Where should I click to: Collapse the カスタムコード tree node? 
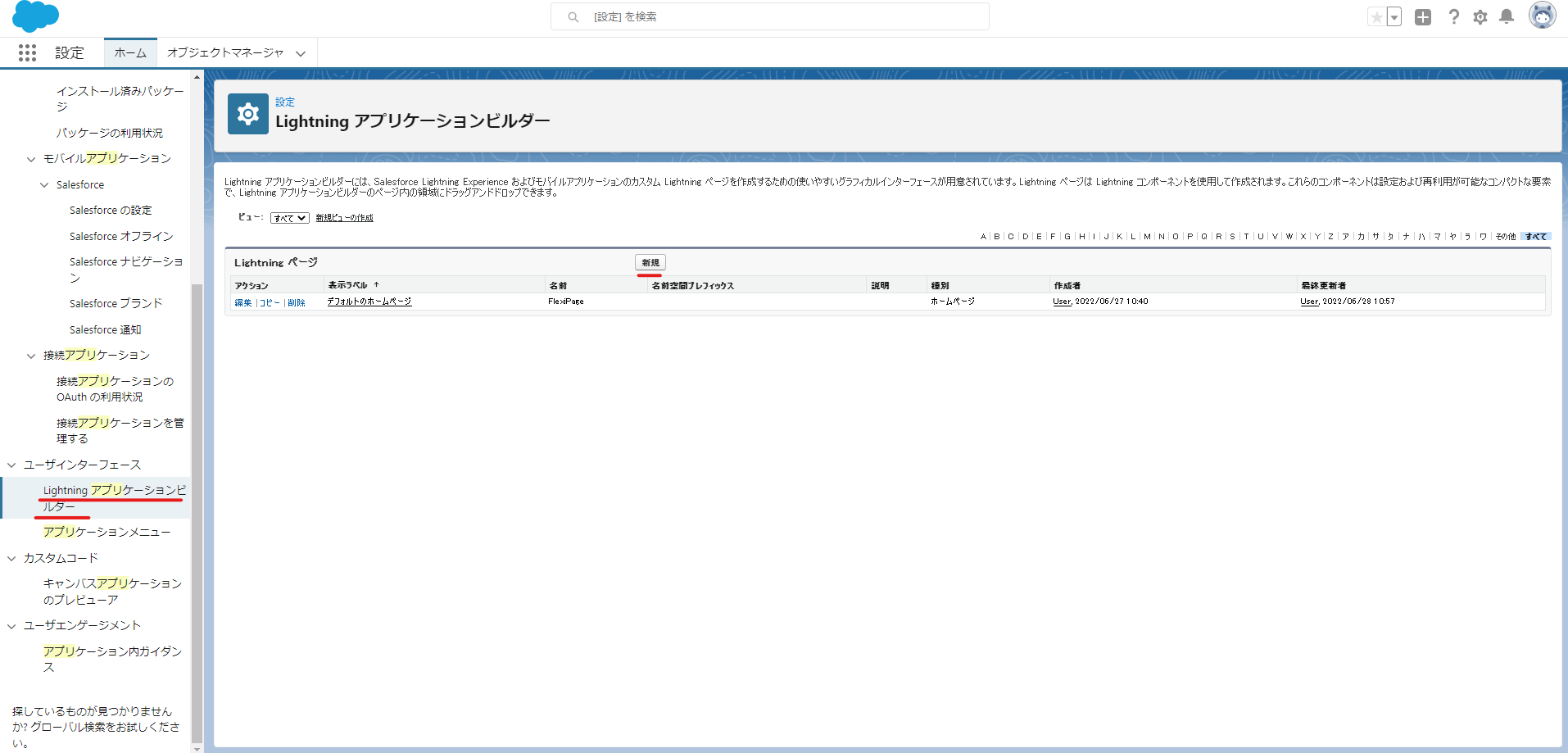click(11, 559)
